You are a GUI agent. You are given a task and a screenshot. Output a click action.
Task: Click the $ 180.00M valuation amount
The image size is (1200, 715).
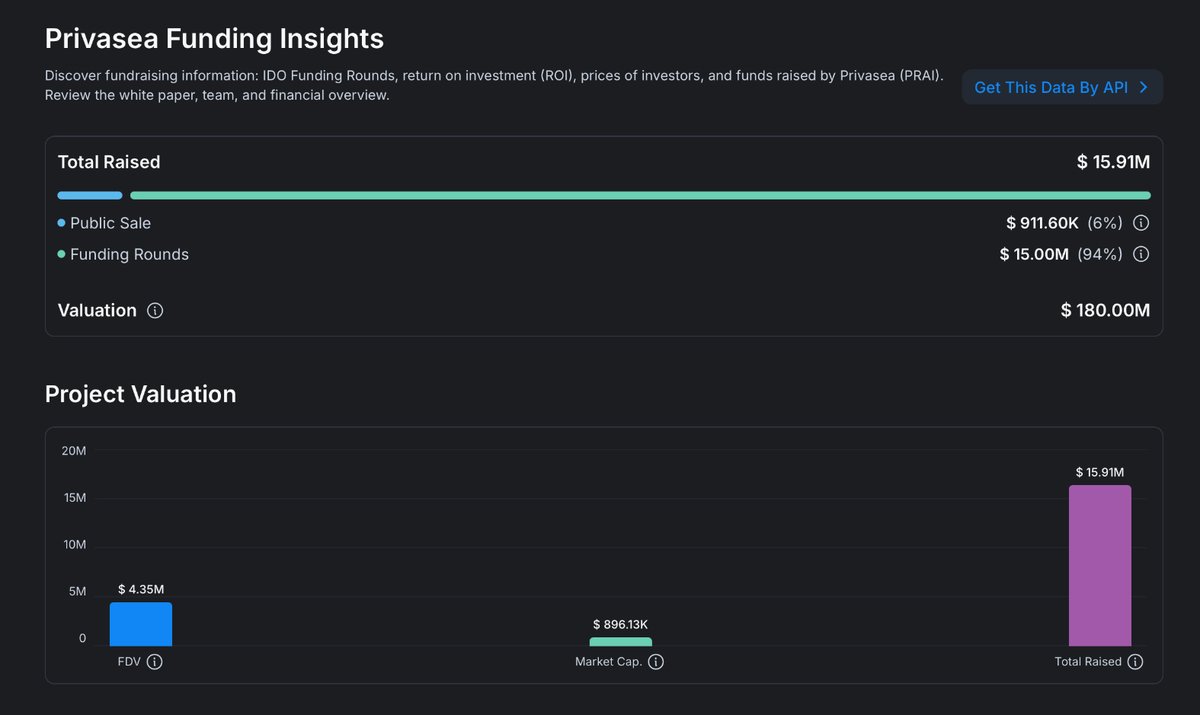pos(1105,310)
